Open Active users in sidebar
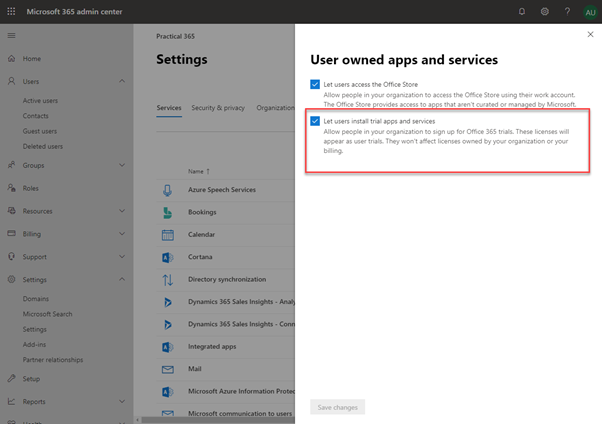 pyautogui.click(x=40, y=101)
